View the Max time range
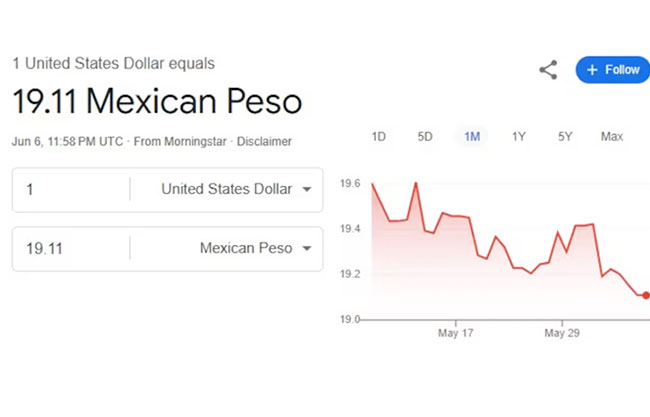Image resolution: width=650 pixels, height=417 pixels. tap(612, 136)
